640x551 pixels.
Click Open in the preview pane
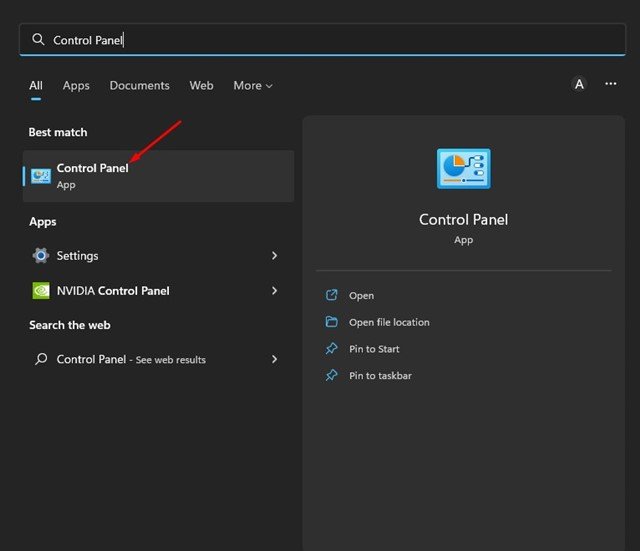tap(361, 295)
